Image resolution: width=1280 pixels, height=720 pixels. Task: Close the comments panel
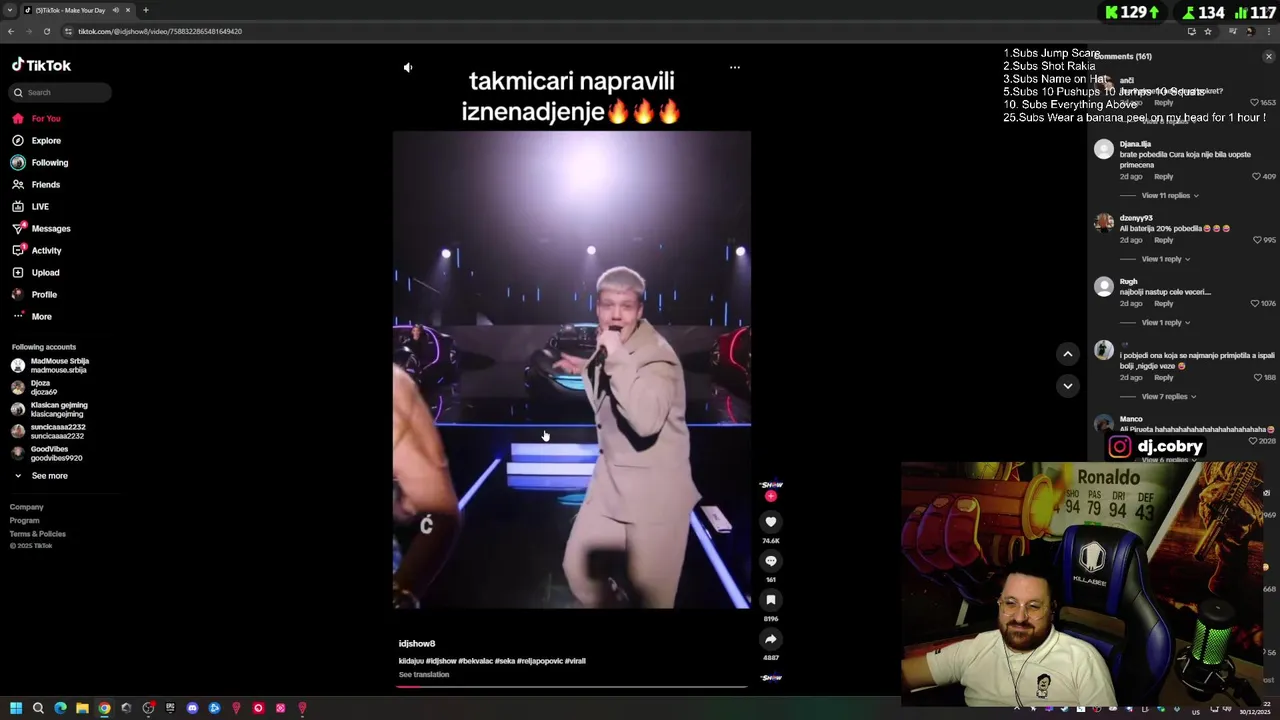point(1269,57)
